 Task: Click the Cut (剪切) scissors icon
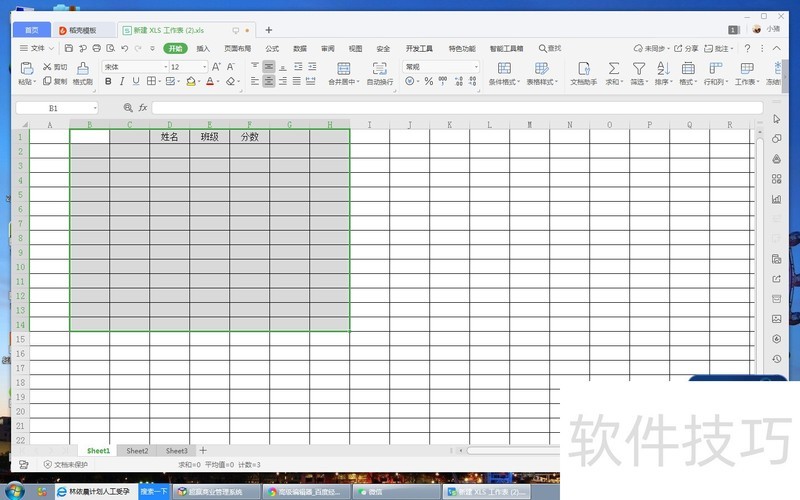47,67
